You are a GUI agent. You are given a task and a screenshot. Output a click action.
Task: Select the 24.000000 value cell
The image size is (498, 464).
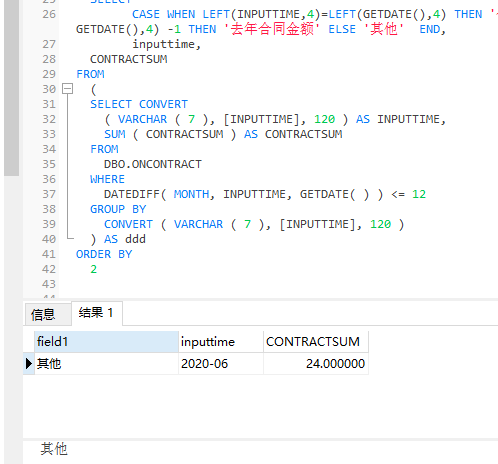(316, 363)
